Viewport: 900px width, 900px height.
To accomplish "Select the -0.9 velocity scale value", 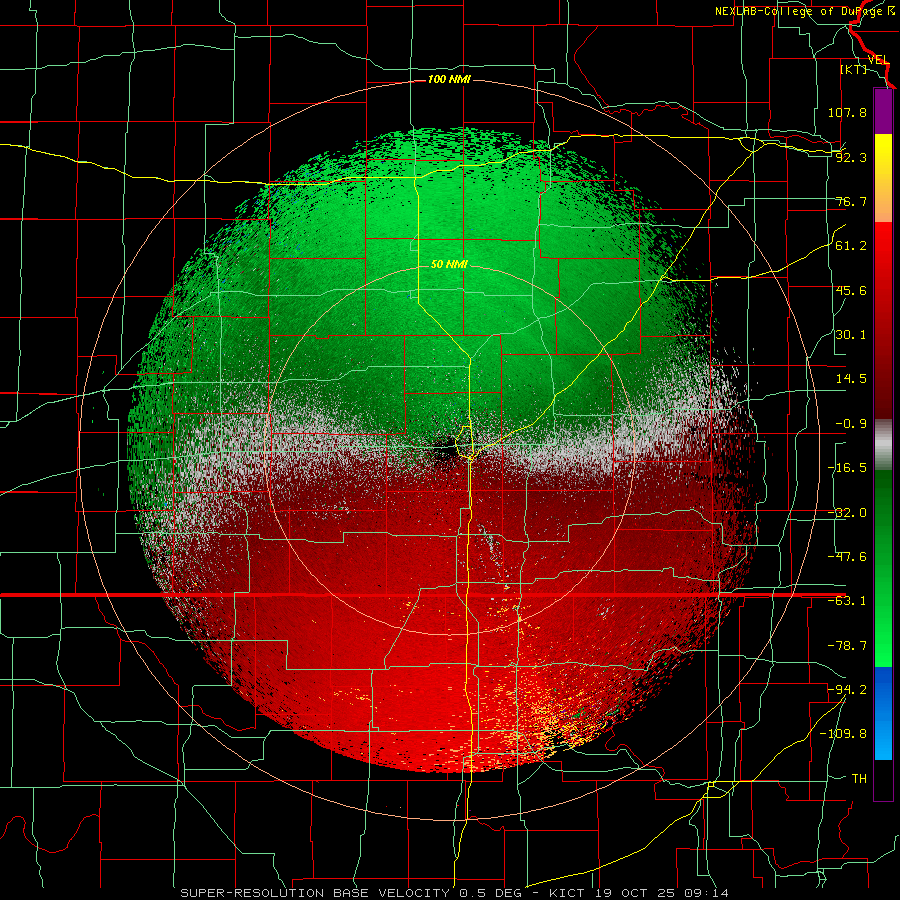I will point(851,424).
